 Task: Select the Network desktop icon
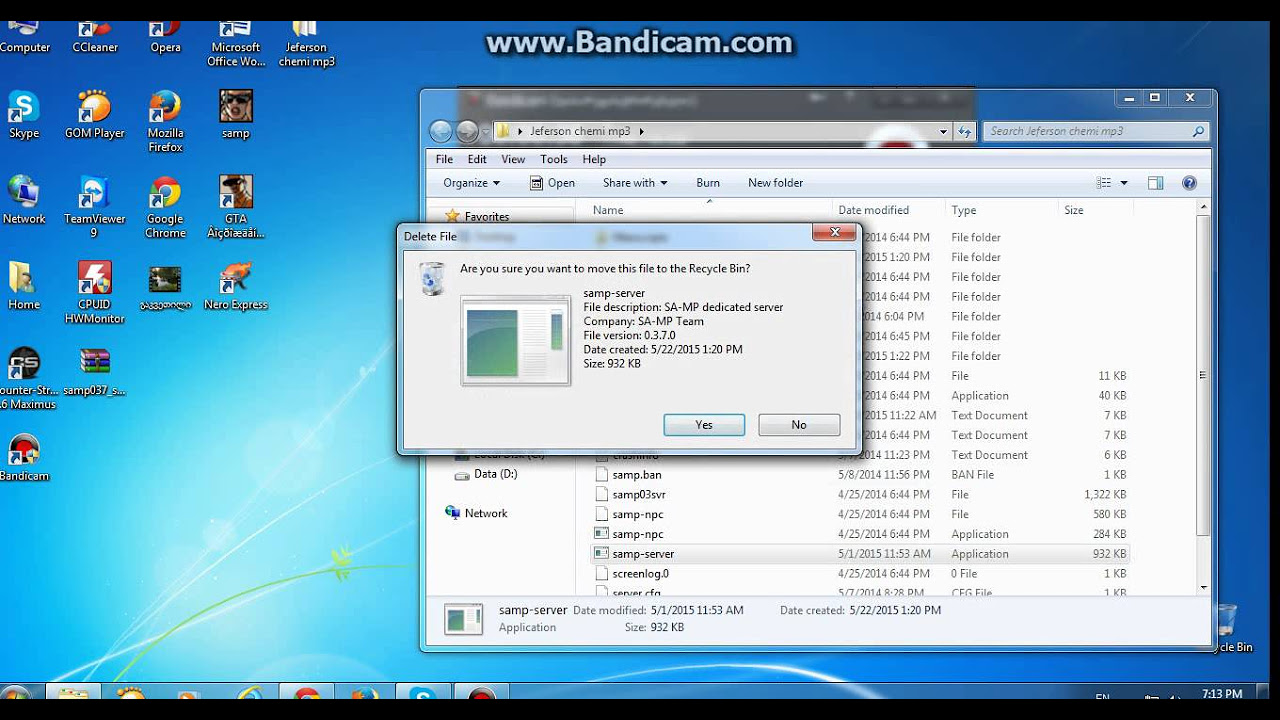[x=24, y=201]
